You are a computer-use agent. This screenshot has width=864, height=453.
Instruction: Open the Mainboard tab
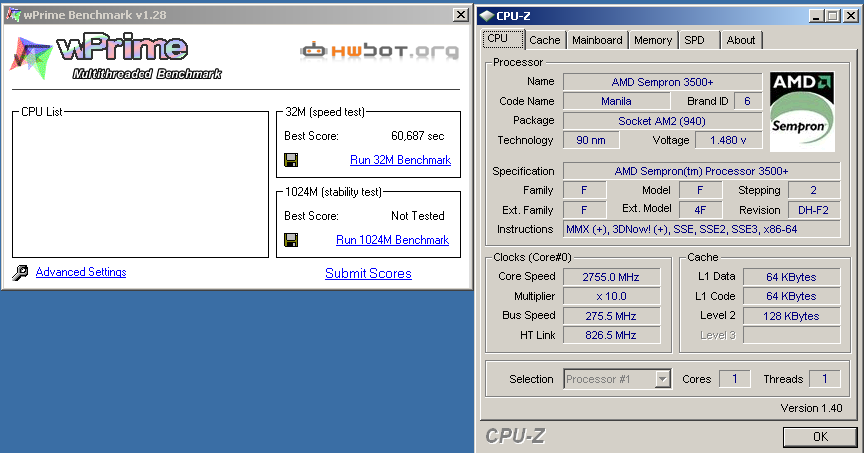pyautogui.click(x=597, y=40)
